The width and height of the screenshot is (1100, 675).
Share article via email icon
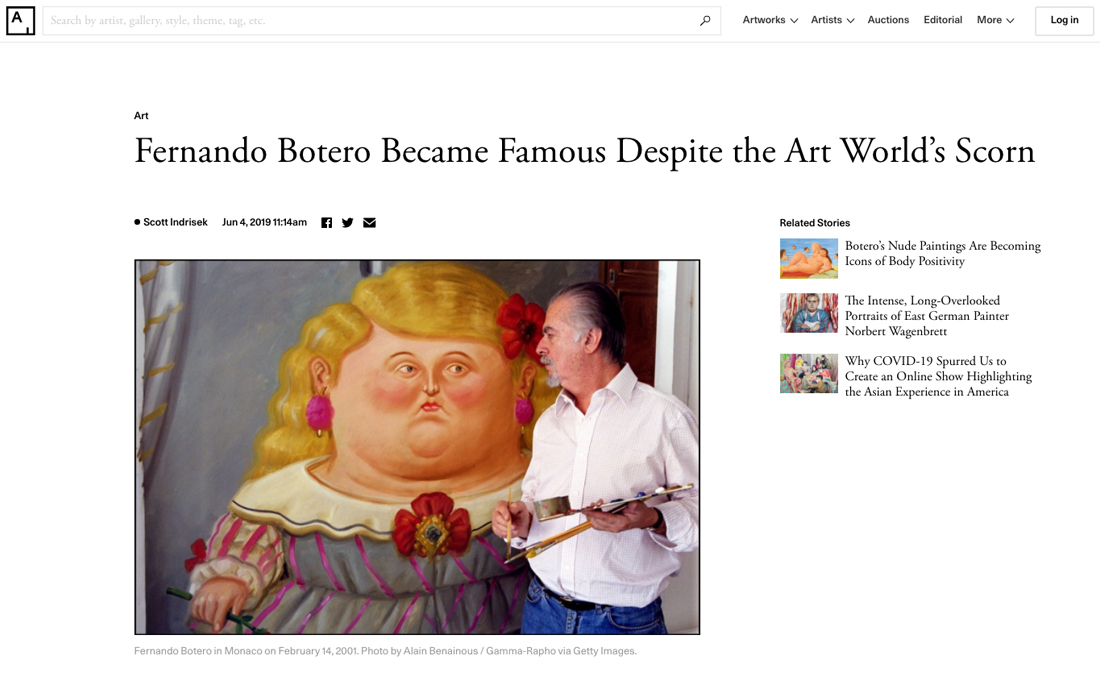[x=369, y=222]
